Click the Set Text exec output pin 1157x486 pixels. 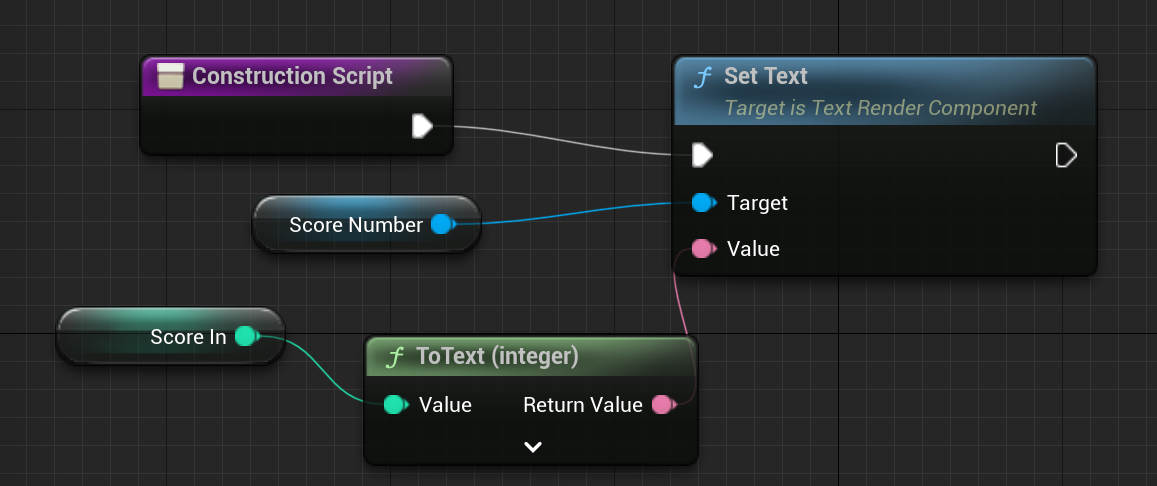pos(1066,155)
